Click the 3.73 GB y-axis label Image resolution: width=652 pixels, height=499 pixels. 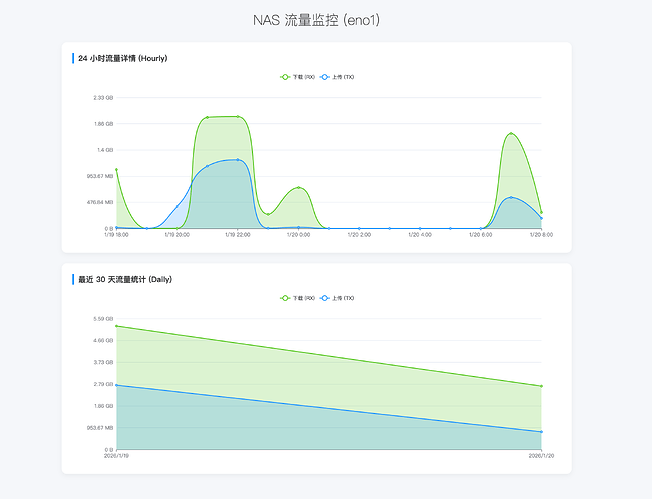coord(103,363)
